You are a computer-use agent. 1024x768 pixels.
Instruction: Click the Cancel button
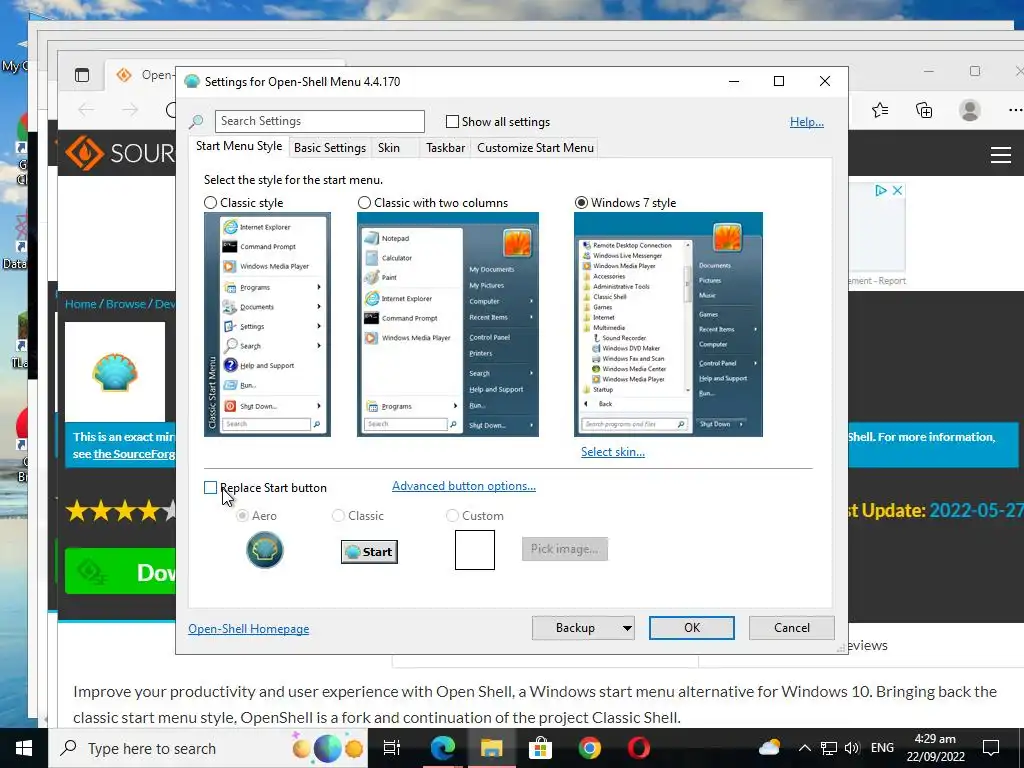pyautogui.click(x=792, y=628)
